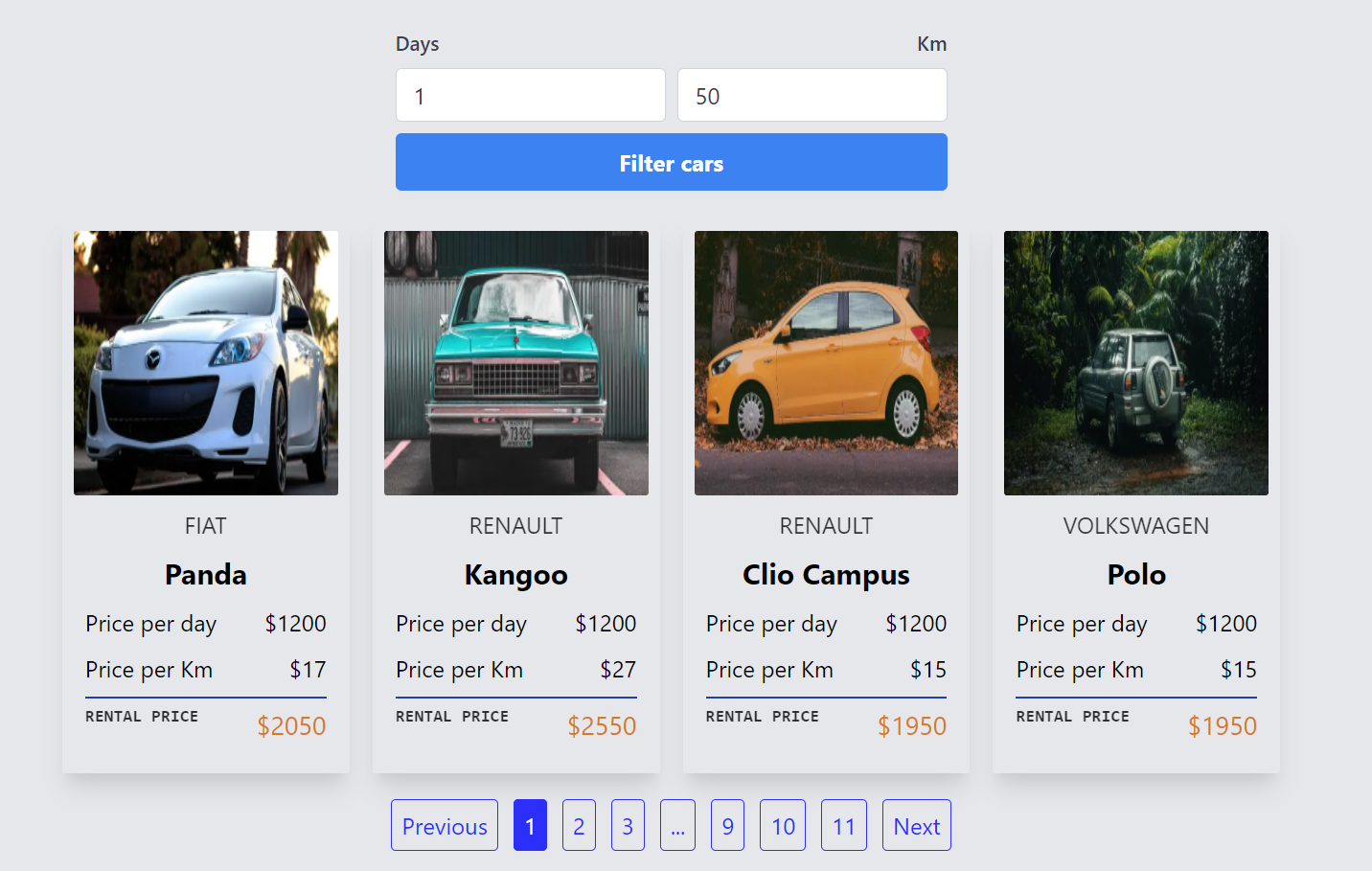Image resolution: width=1372 pixels, height=871 pixels.
Task: Open page 2 of results
Action: click(x=579, y=825)
